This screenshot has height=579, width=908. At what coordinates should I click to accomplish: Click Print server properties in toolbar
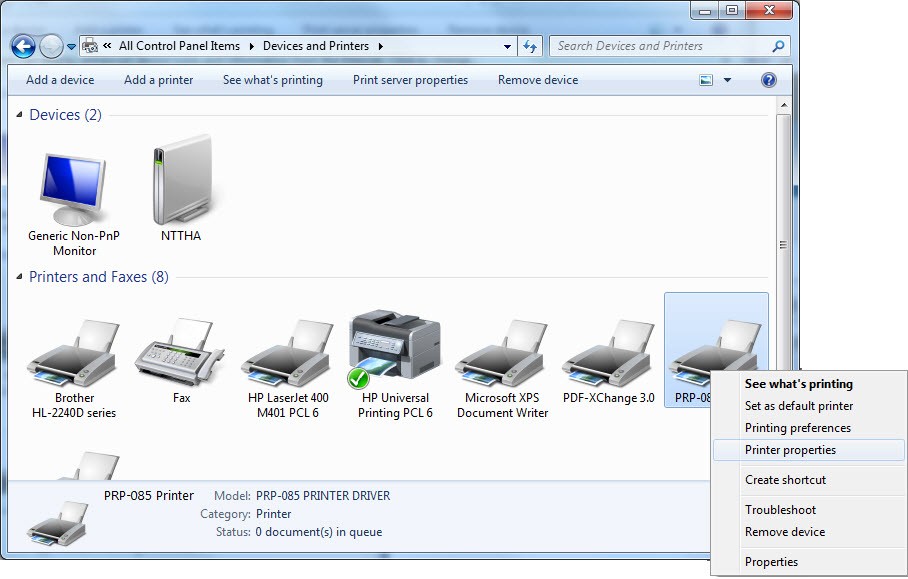click(410, 80)
